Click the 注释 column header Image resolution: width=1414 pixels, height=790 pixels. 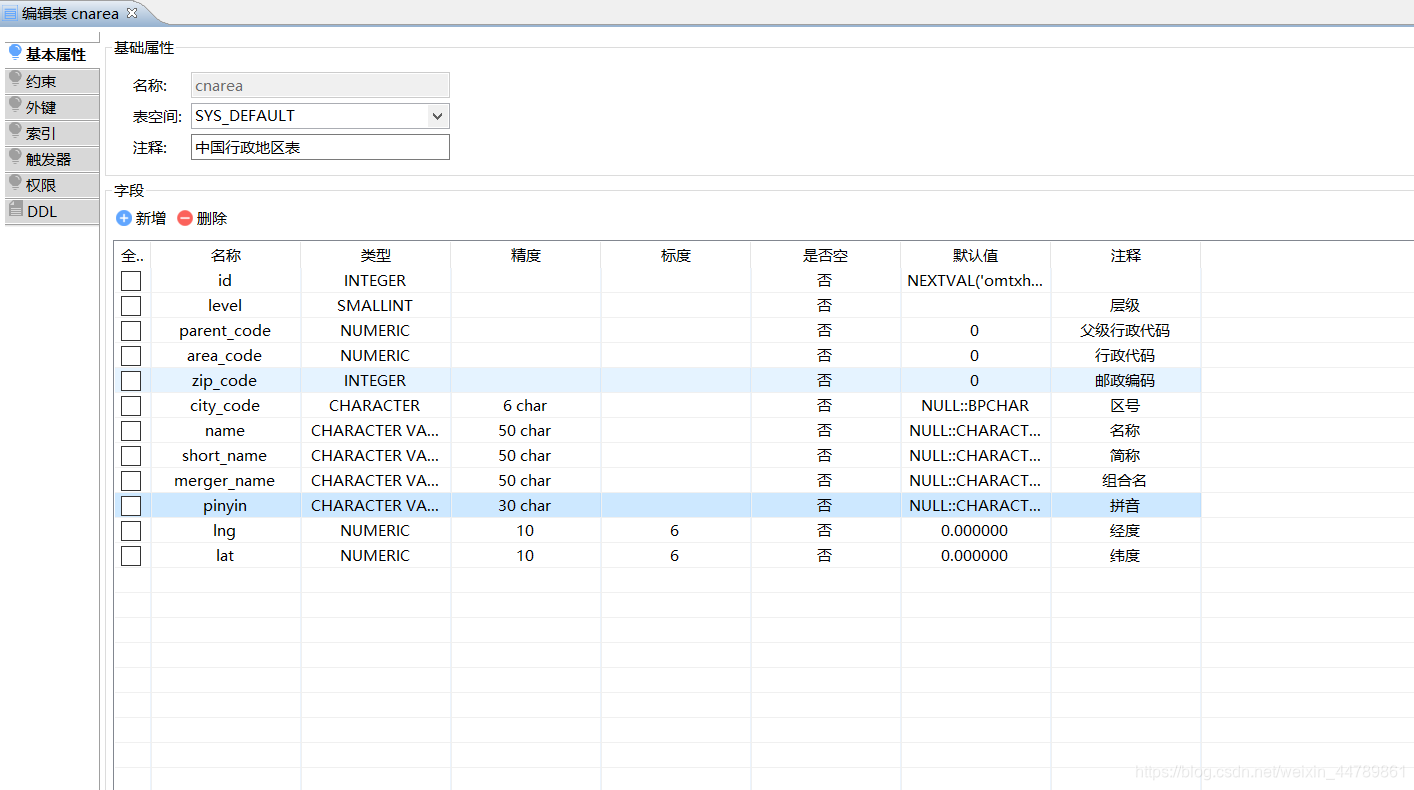[x=1125, y=256]
